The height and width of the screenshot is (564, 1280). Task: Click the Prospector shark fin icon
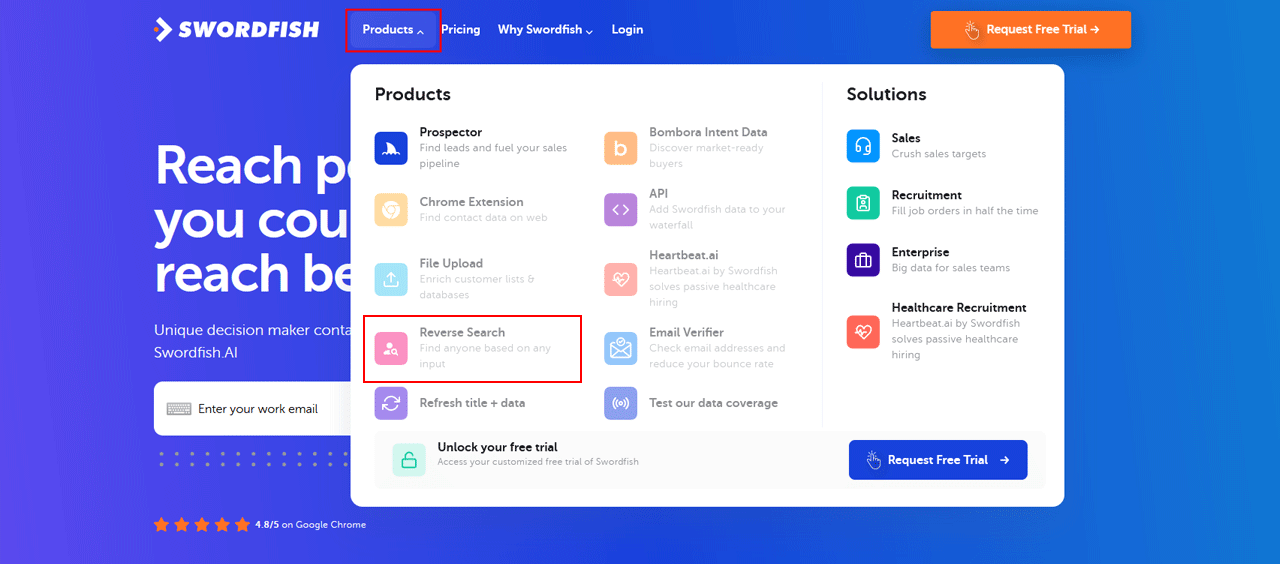coord(391,148)
